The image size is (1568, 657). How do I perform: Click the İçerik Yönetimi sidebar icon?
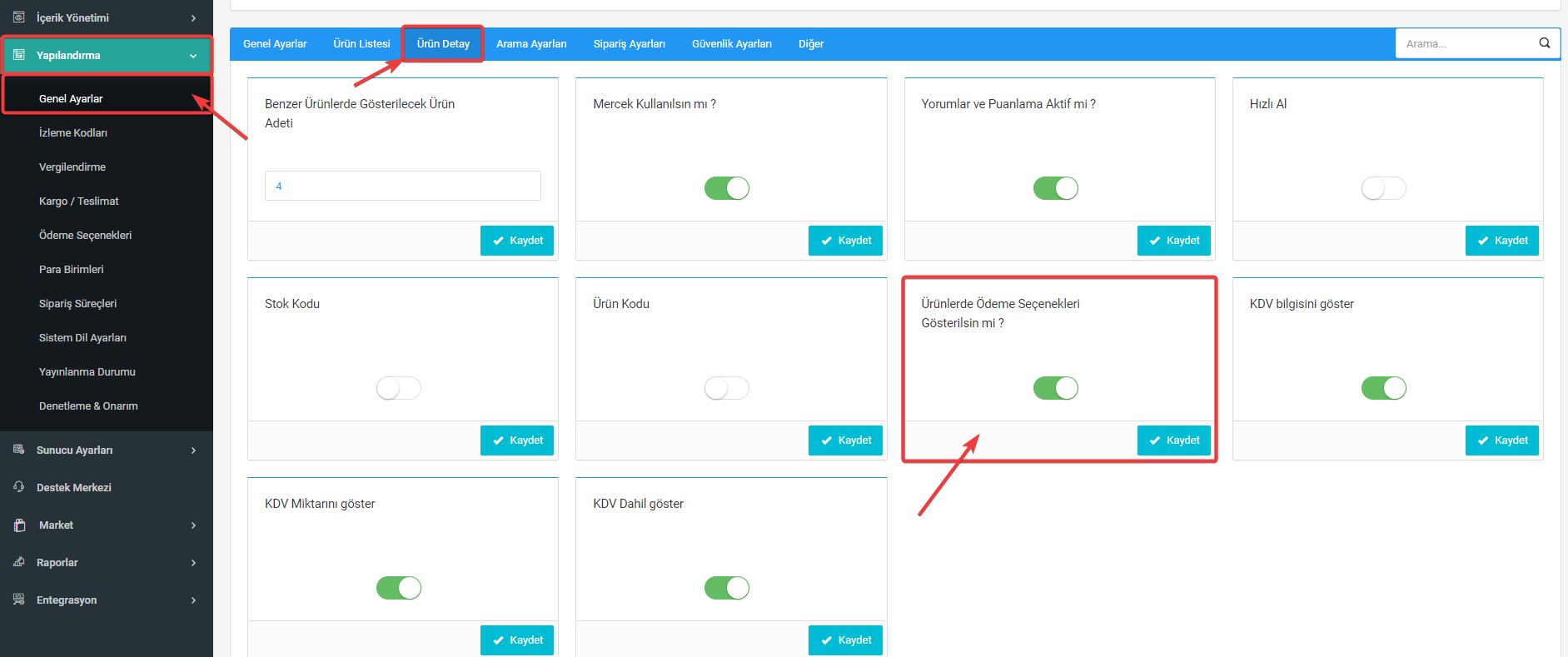(x=18, y=17)
